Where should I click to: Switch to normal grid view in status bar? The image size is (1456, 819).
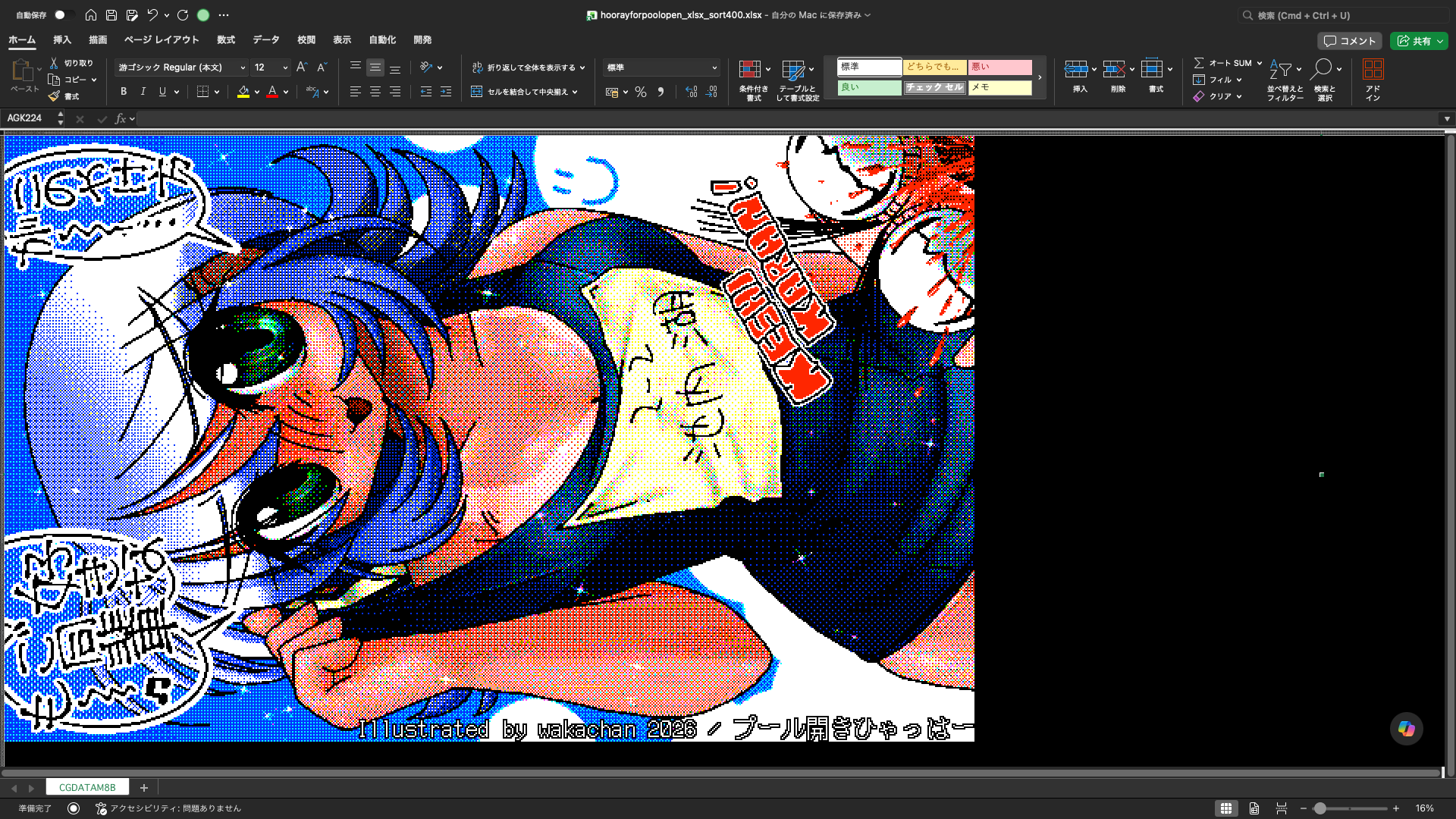pyautogui.click(x=1226, y=808)
